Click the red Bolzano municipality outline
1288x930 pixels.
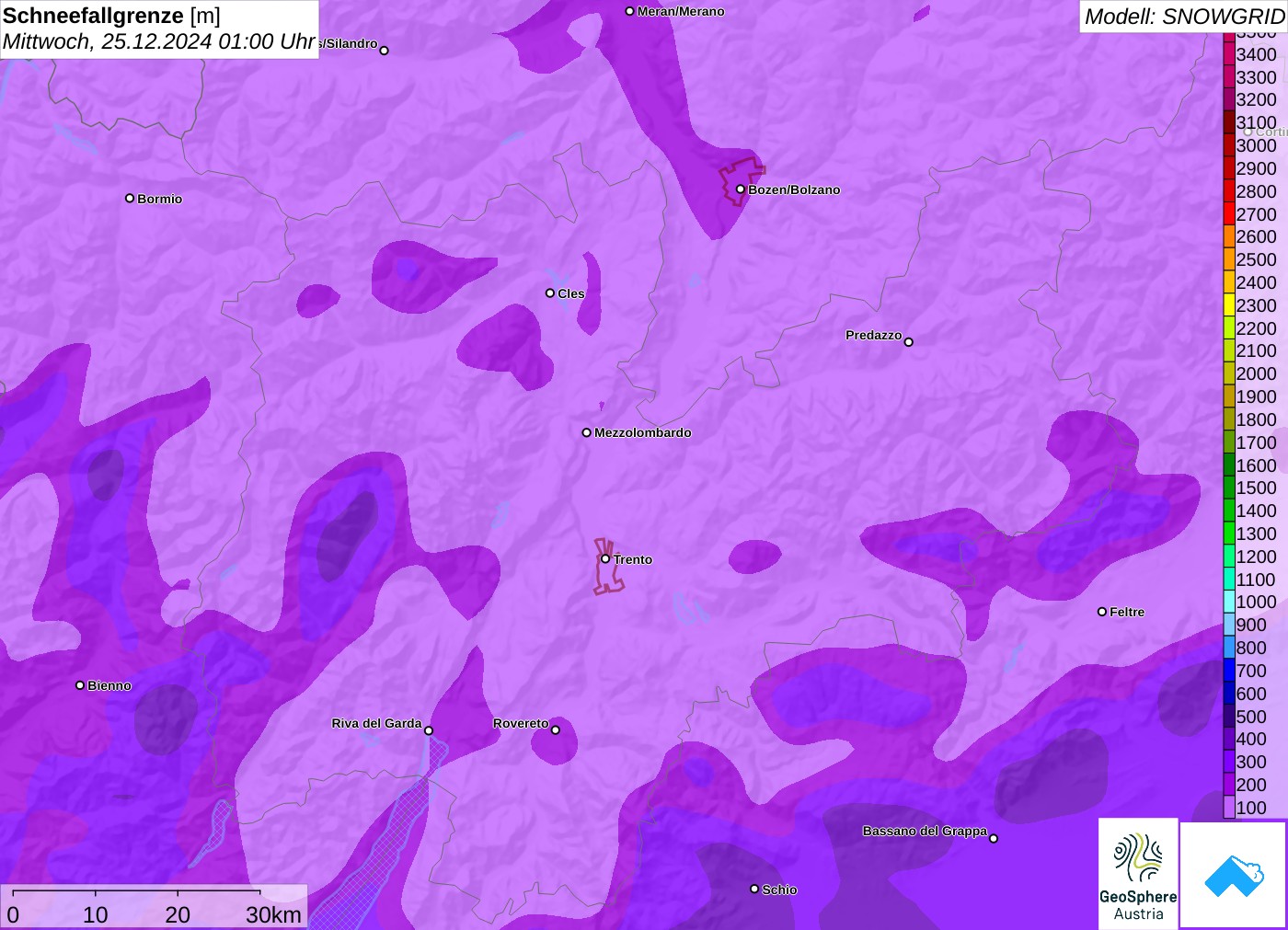point(742,181)
